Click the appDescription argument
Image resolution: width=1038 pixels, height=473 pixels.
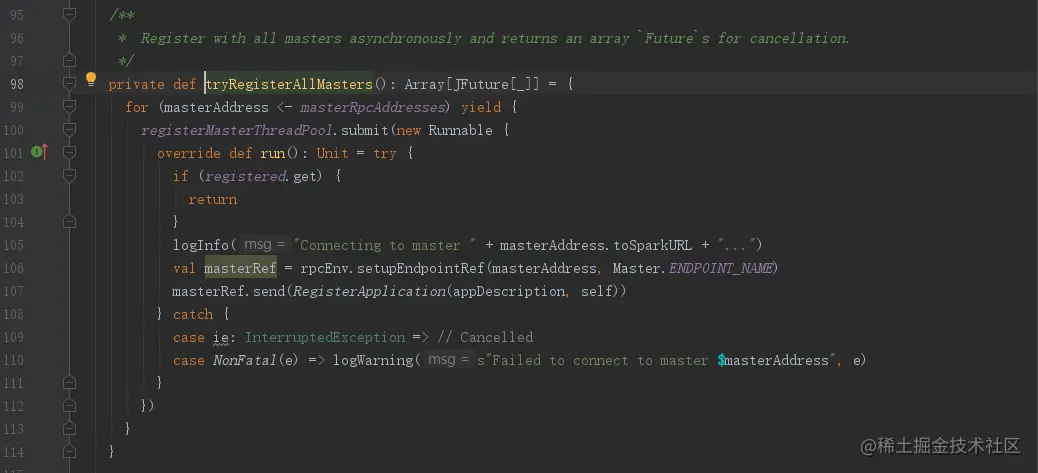pyautogui.click(x=508, y=291)
